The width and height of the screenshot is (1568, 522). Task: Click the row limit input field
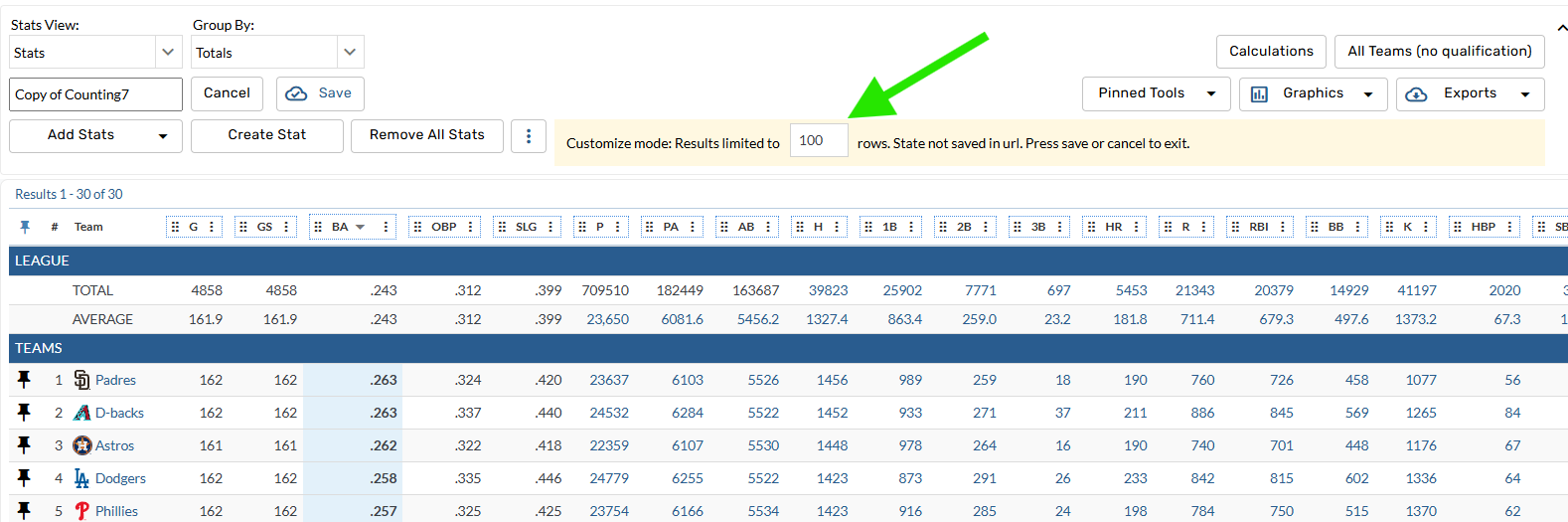click(x=819, y=140)
